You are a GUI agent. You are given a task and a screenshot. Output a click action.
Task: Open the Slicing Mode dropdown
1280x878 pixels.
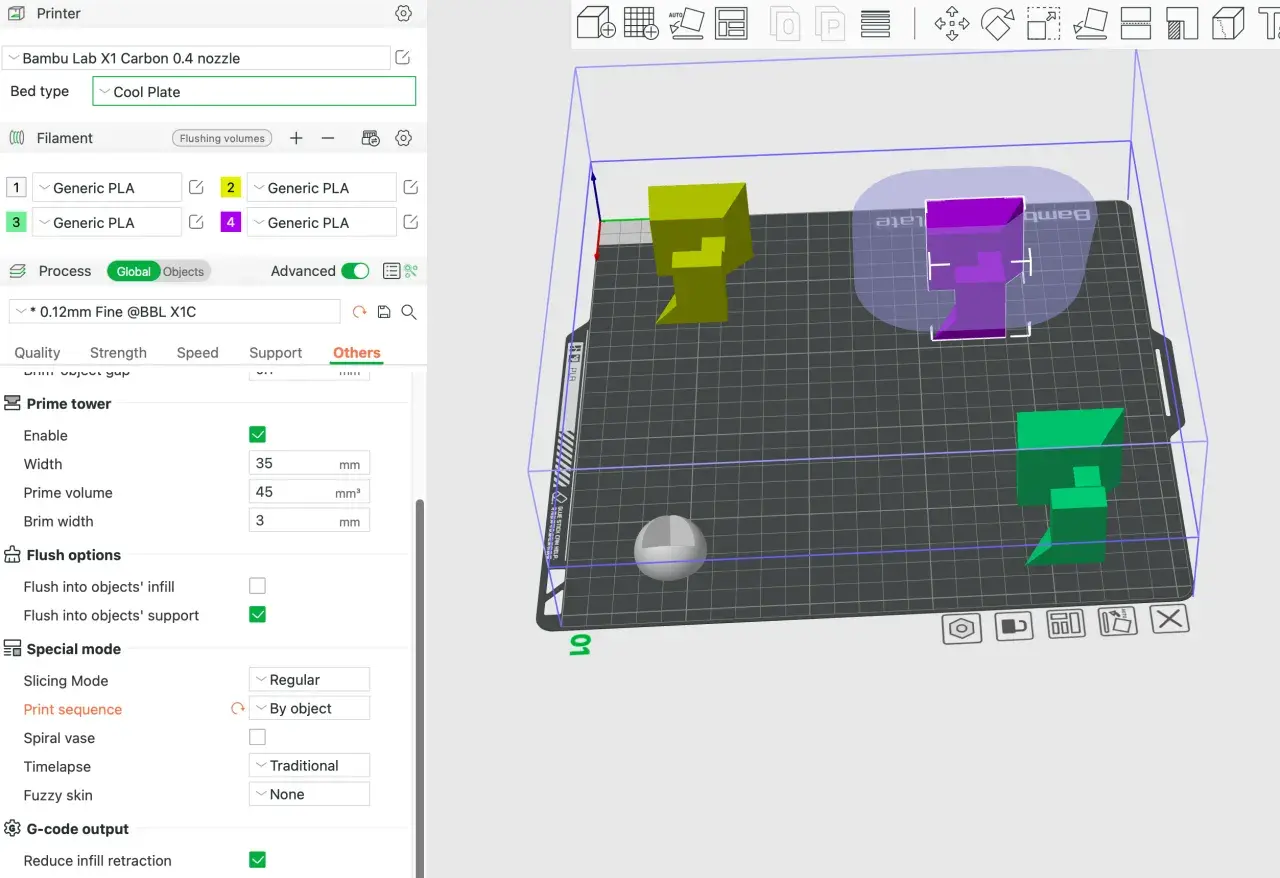coord(309,680)
